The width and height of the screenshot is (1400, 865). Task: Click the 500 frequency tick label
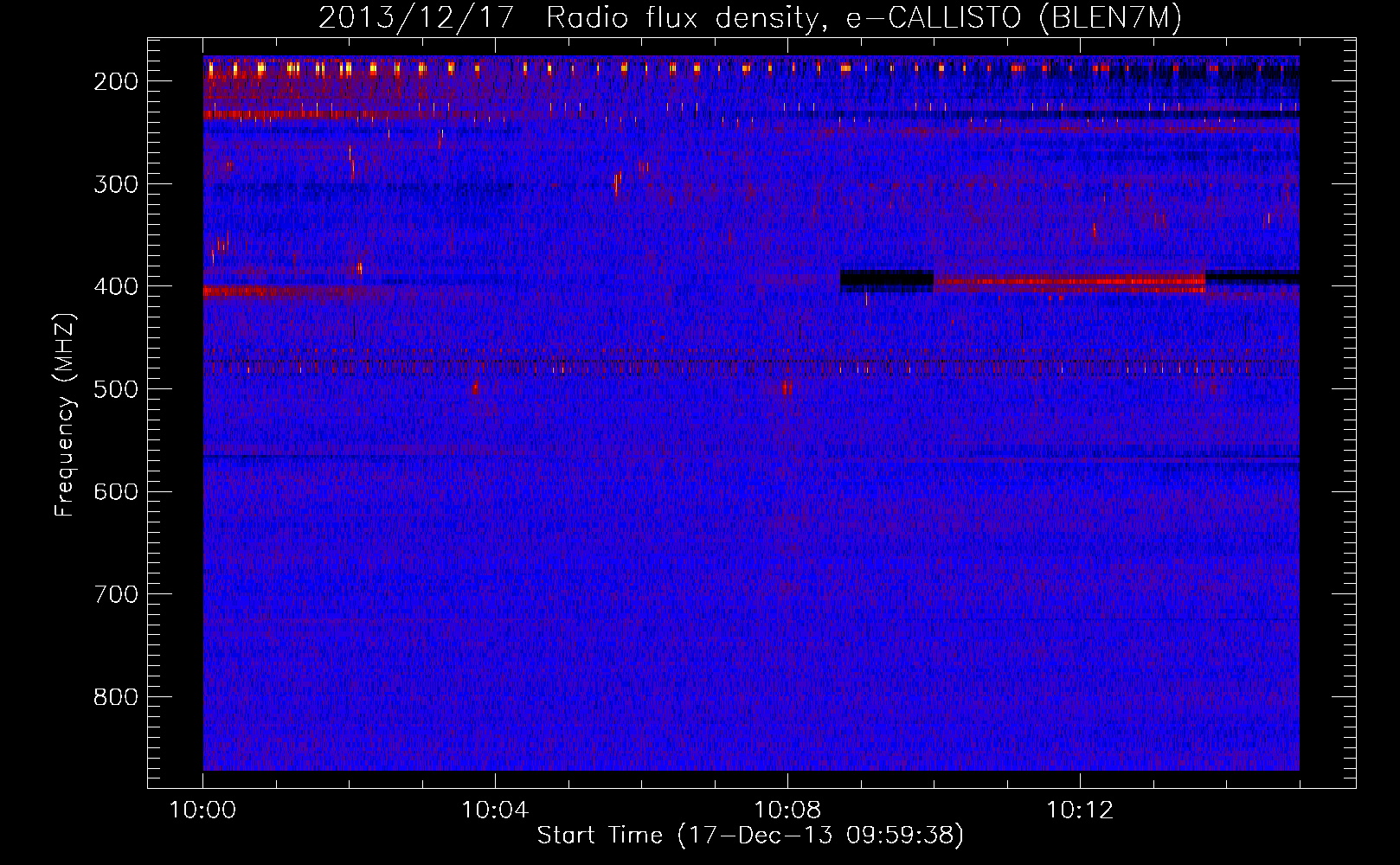(x=116, y=389)
